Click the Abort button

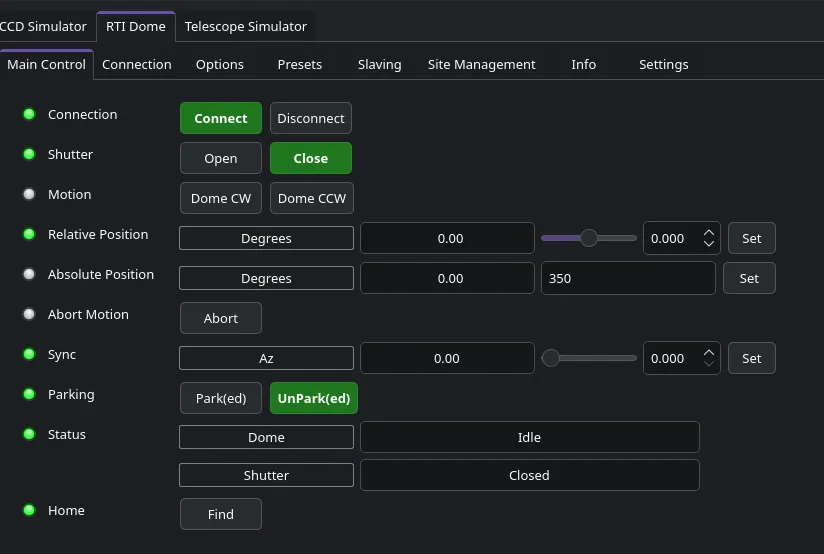click(221, 318)
